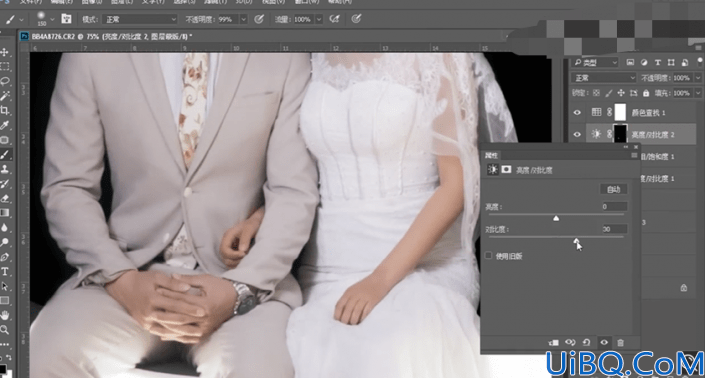This screenshot has height=378, width=705.
Task: Filter layers by type T icon
Action: coord(657,62)
